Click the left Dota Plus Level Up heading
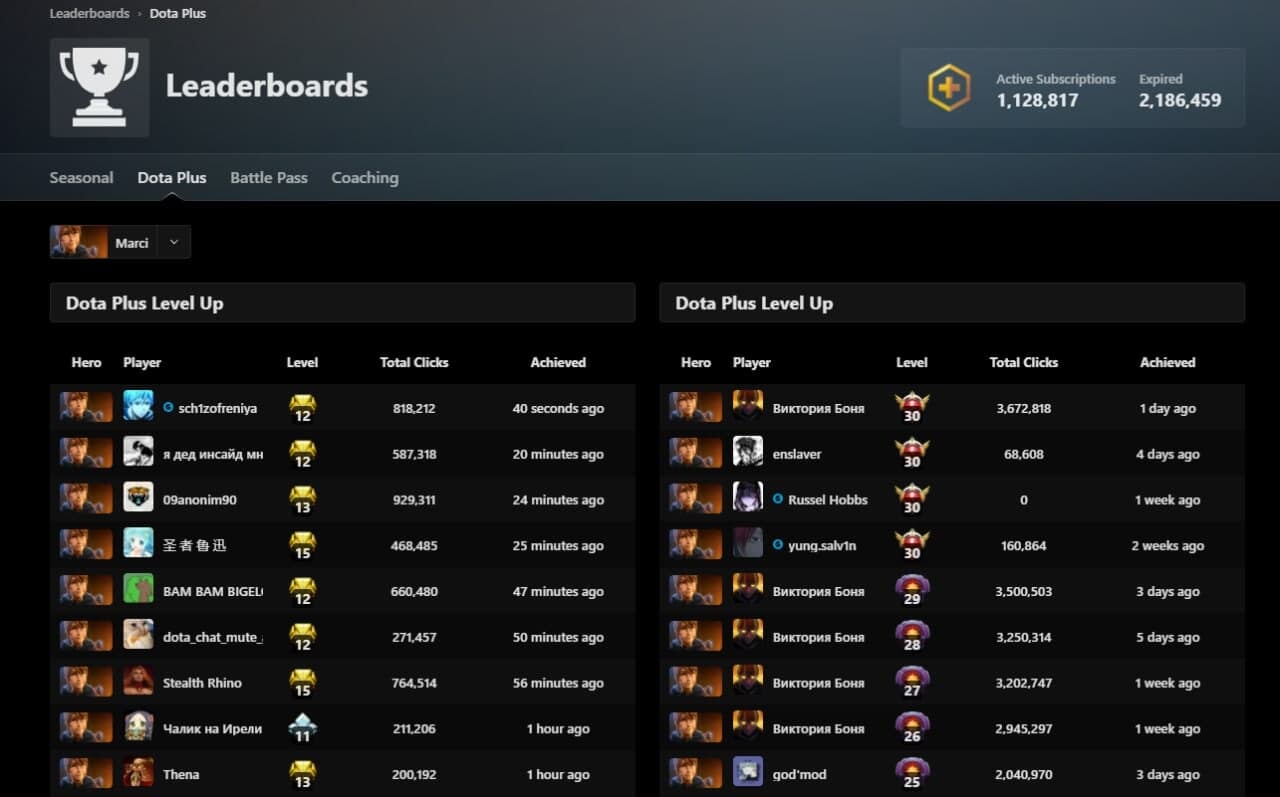This screenshot has width=1280, height=797. pyautogui.click(x=144, y=303)
